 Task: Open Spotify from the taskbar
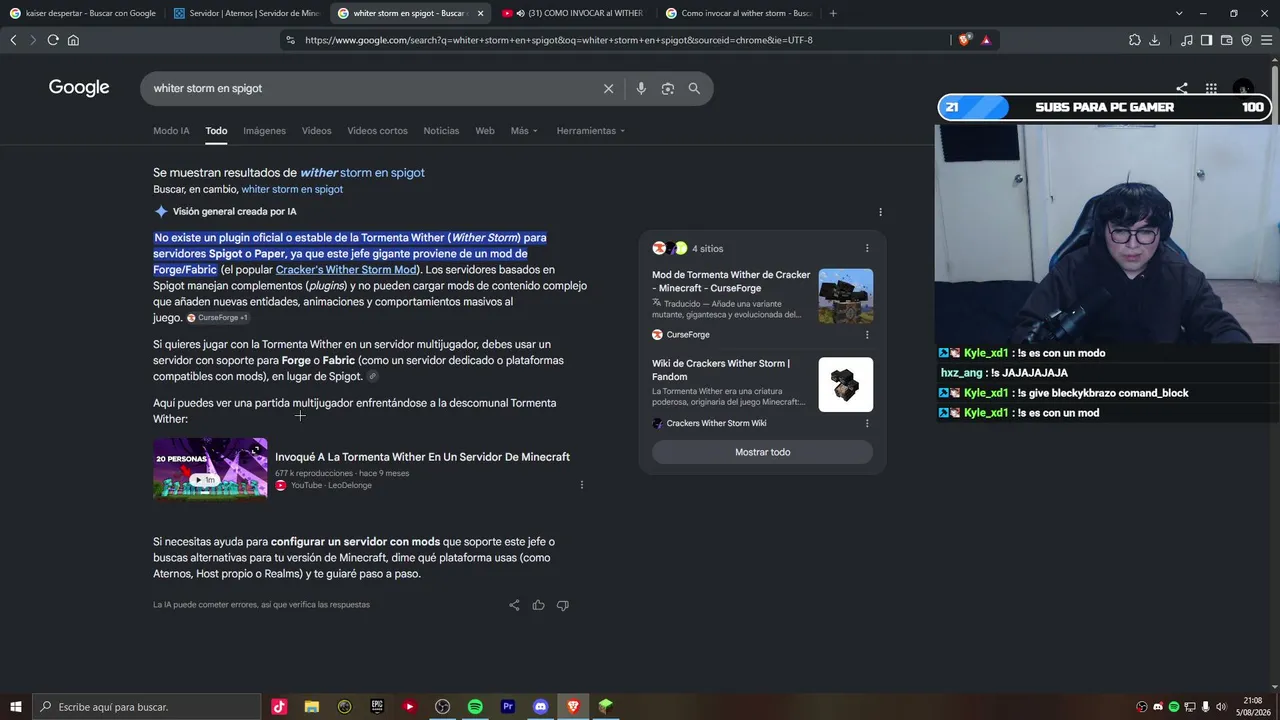click(x=475, y=707)
